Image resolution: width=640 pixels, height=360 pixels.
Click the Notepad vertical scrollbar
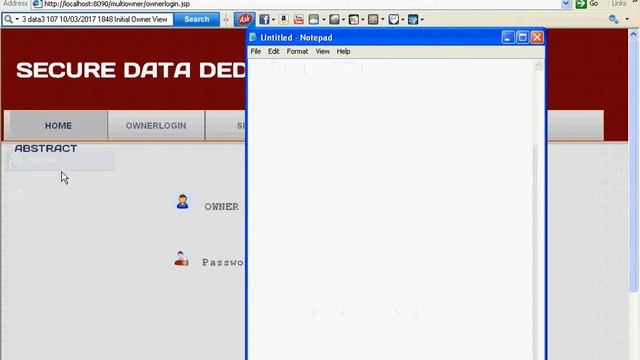pos(538,210)
